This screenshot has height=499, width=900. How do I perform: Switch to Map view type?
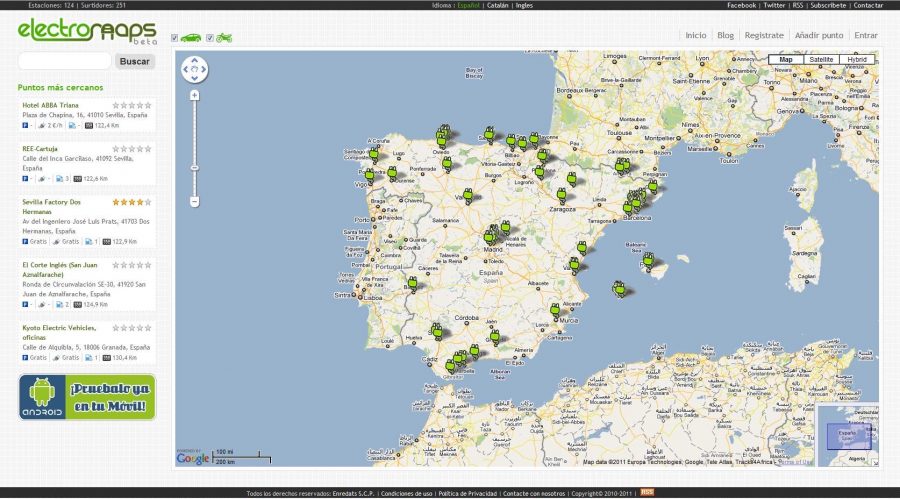[786, 59]
